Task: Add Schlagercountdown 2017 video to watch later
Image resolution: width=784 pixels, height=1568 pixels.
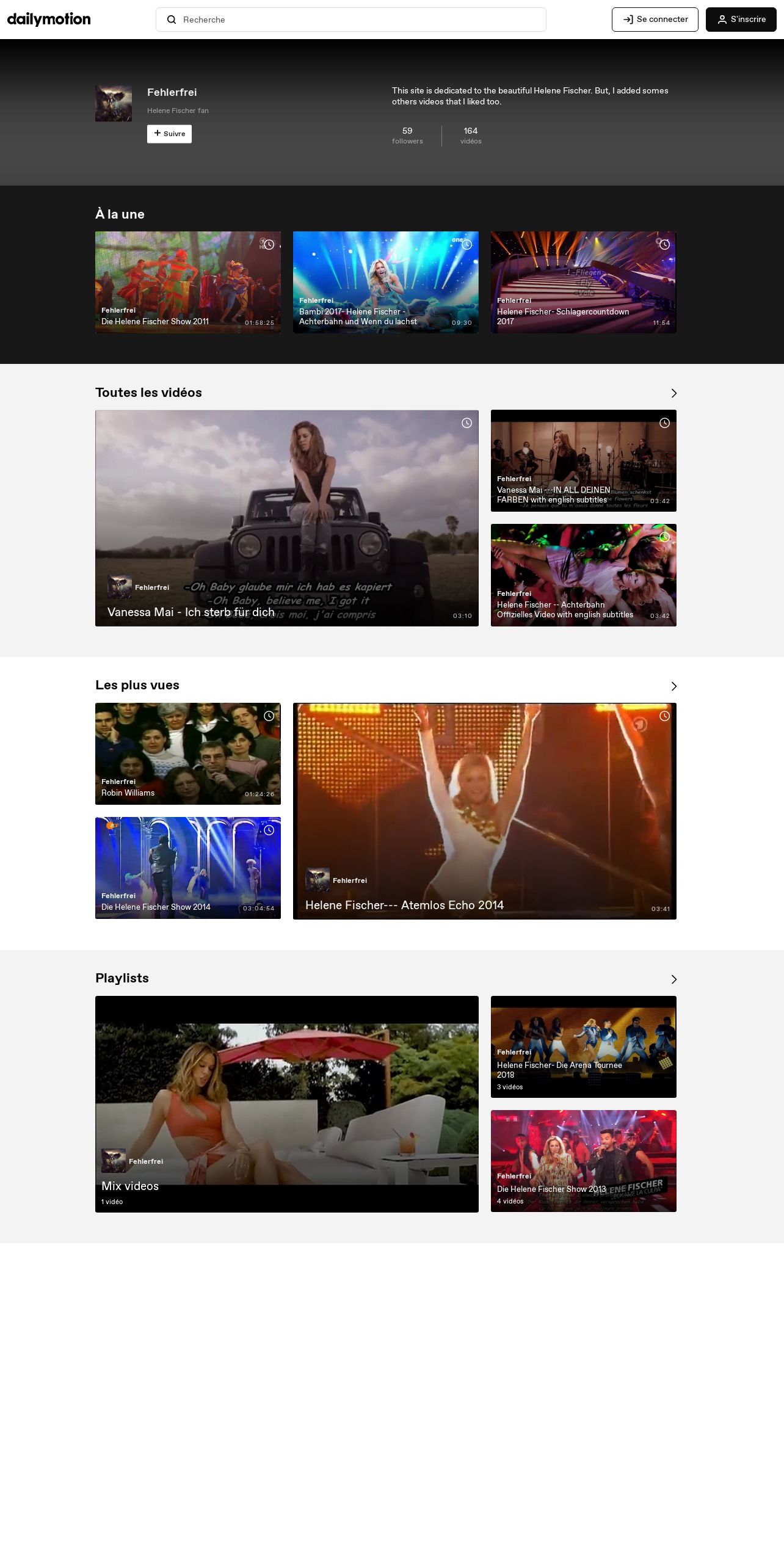Action: 664,244
